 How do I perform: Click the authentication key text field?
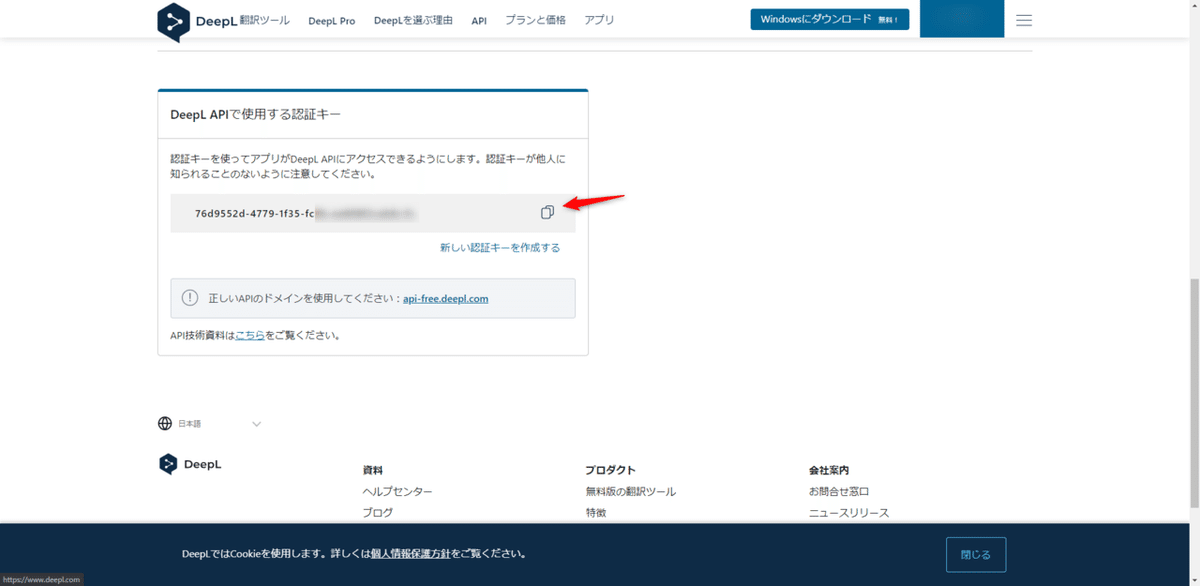pos(373,213)
